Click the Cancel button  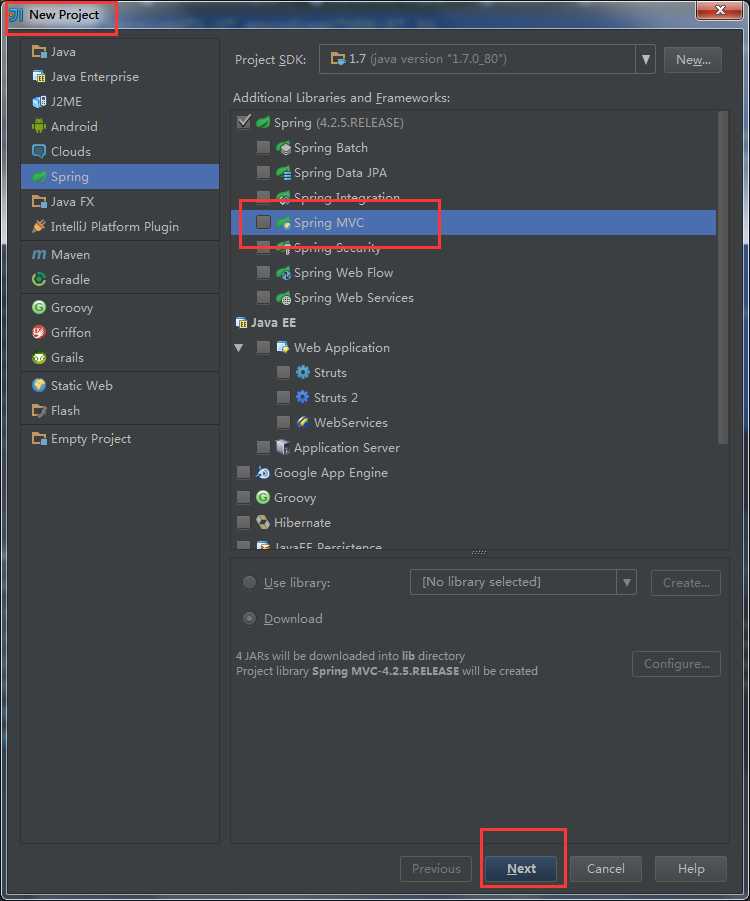(x=606, y=869)
